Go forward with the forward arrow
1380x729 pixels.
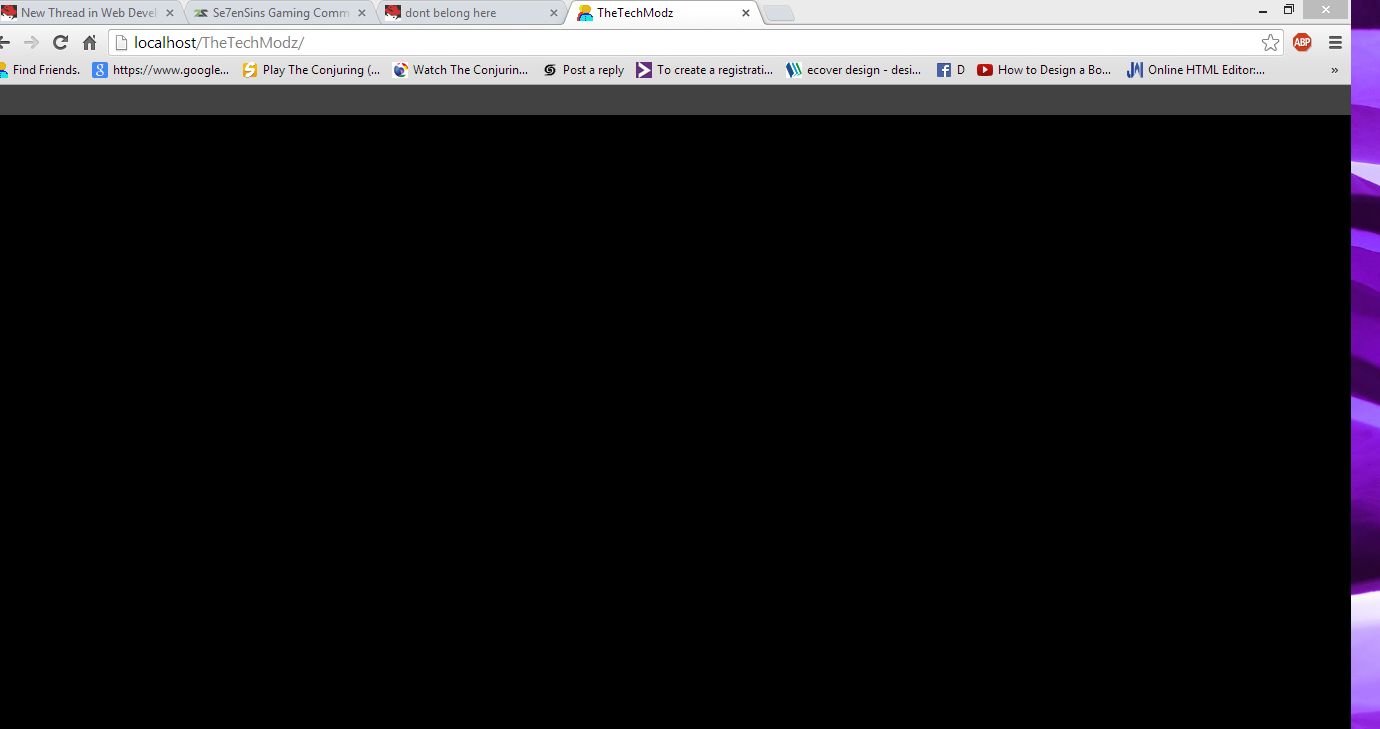[31, 42]
